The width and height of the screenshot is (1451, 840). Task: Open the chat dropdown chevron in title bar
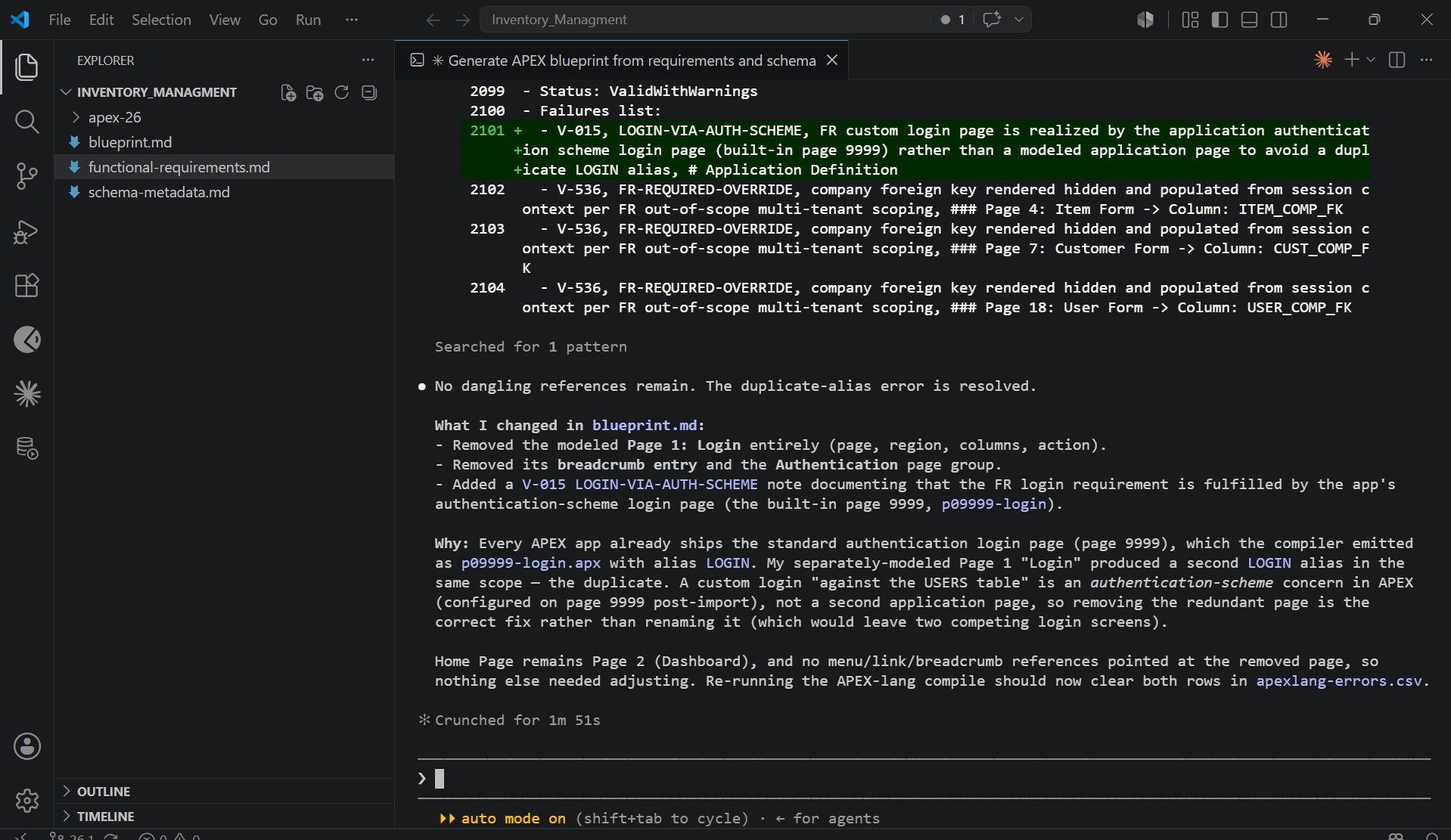[x=1019, y=20]
